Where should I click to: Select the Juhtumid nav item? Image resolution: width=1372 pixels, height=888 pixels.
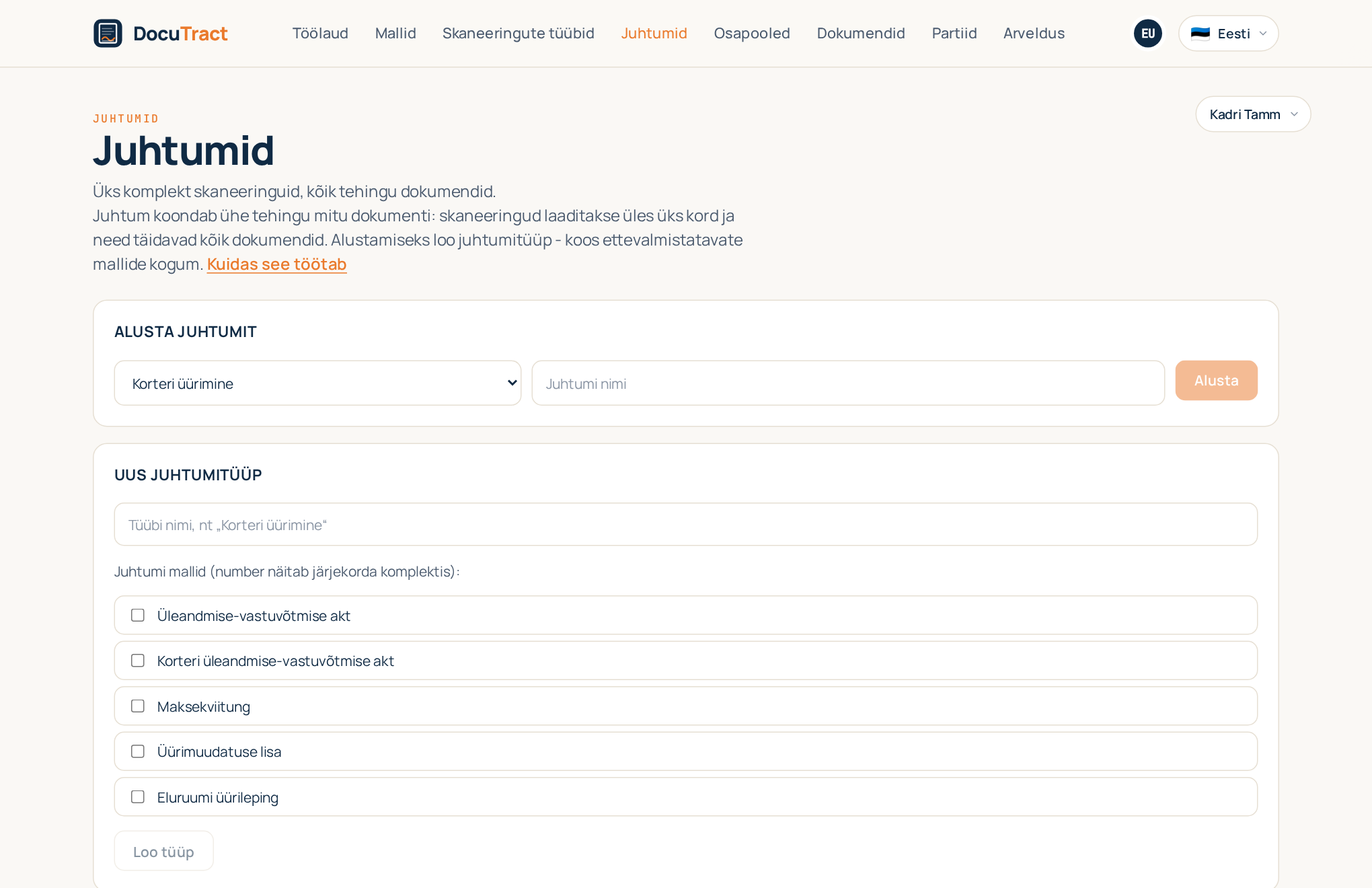pos(654,34)
